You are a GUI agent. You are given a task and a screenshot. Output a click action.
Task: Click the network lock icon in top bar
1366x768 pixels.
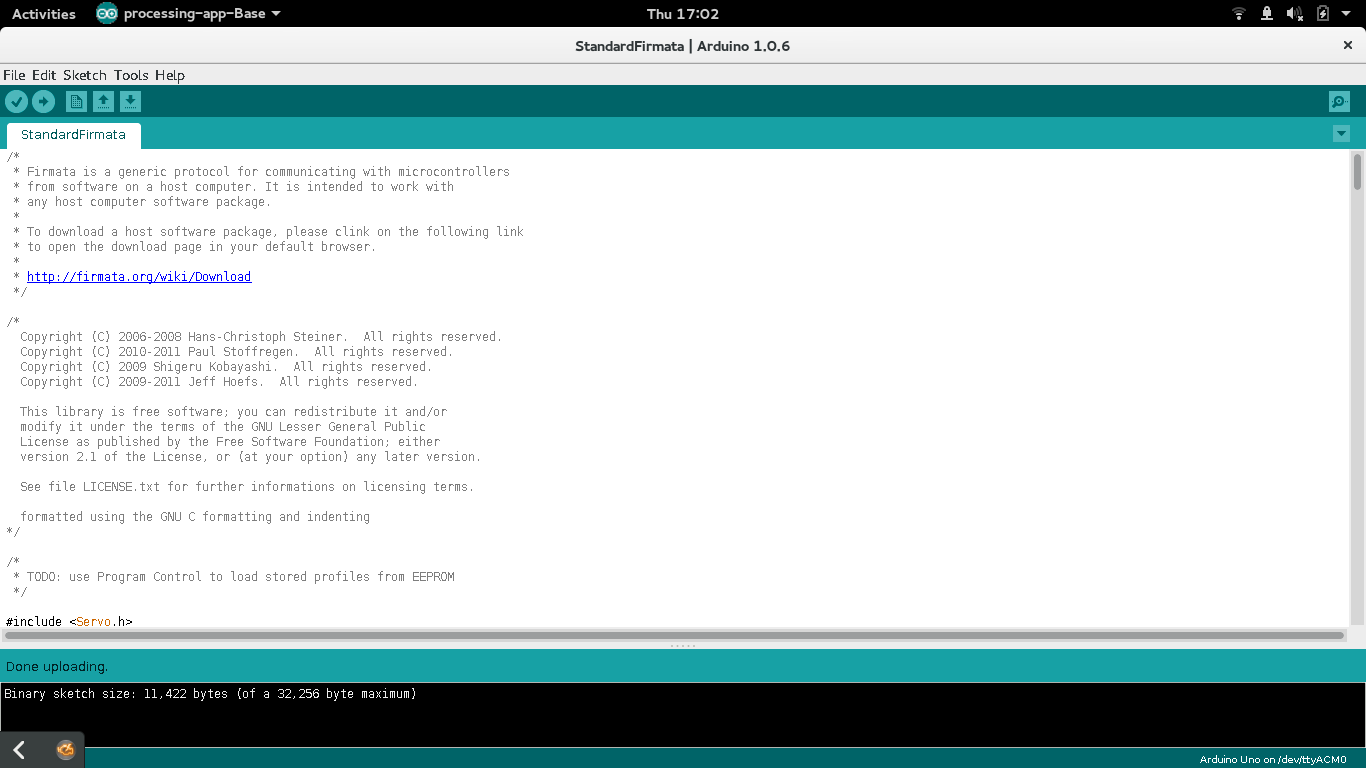(x=1267, y=14)
